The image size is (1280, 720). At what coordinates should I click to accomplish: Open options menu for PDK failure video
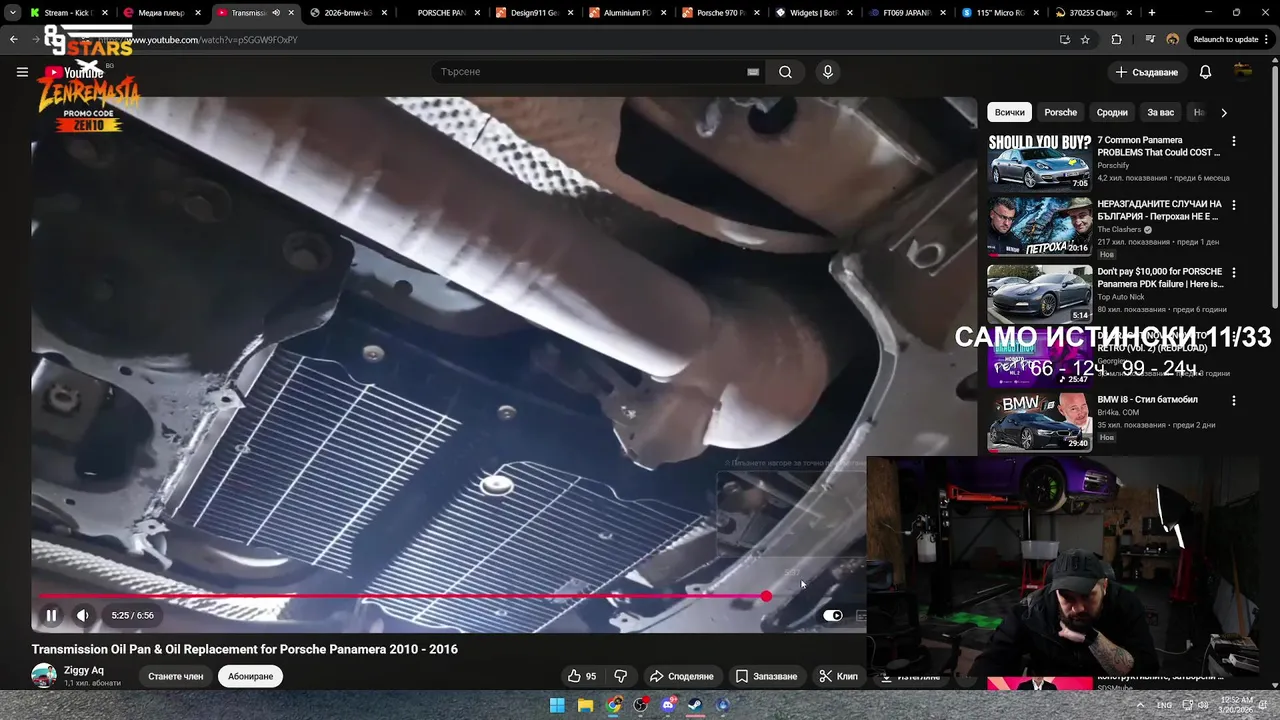pyautogui.click(x=1233, y=272)
